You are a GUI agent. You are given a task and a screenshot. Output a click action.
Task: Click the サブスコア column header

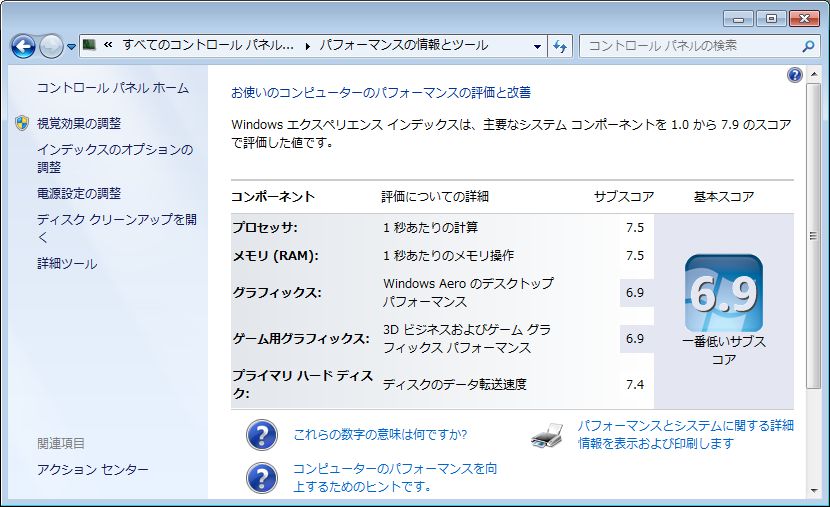[x=624, y=197]
